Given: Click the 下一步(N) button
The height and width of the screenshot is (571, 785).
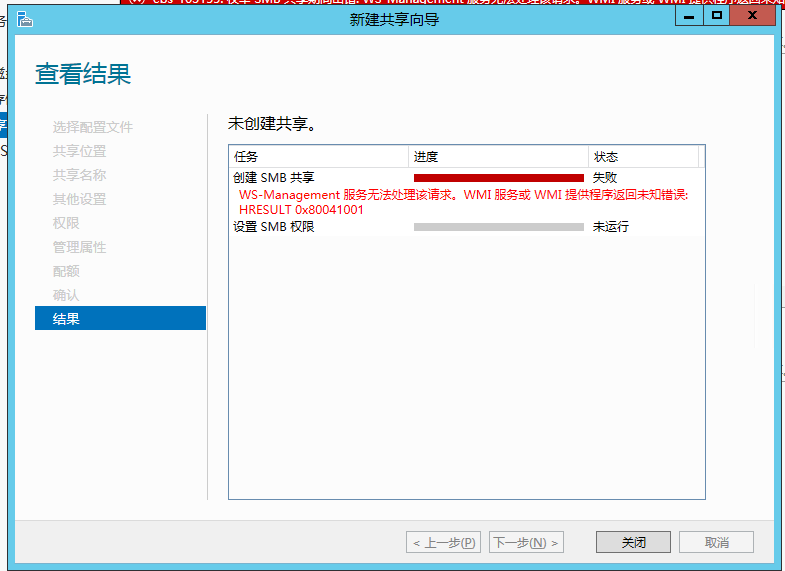Looking at the screenshot, I should click(x=526, y=542).
